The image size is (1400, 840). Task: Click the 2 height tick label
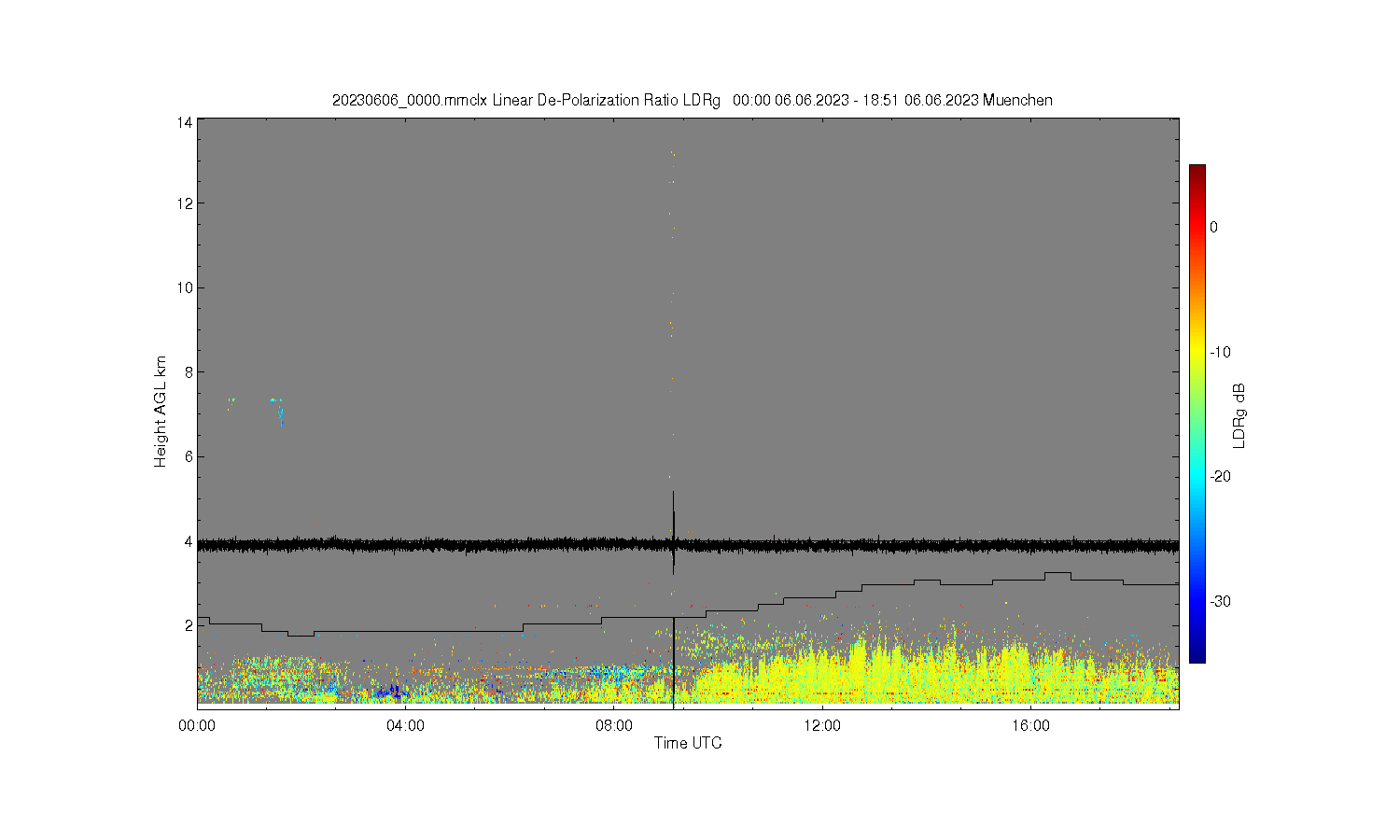point(189,625)
